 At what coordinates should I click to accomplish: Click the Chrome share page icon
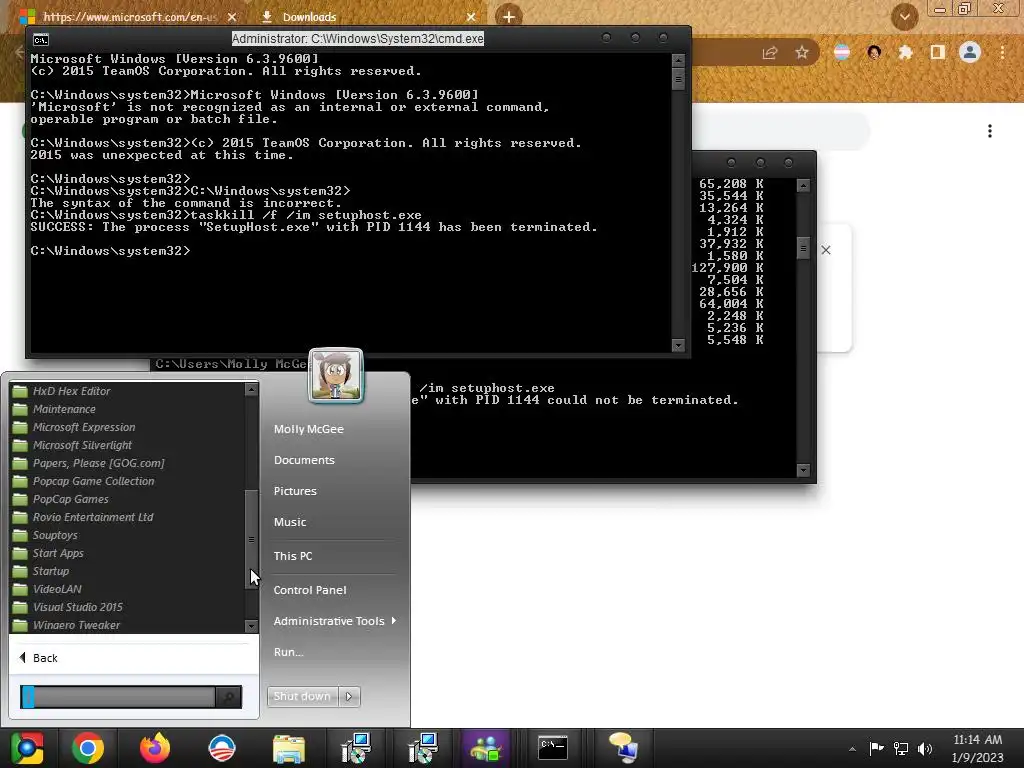(x=770, y=53)
